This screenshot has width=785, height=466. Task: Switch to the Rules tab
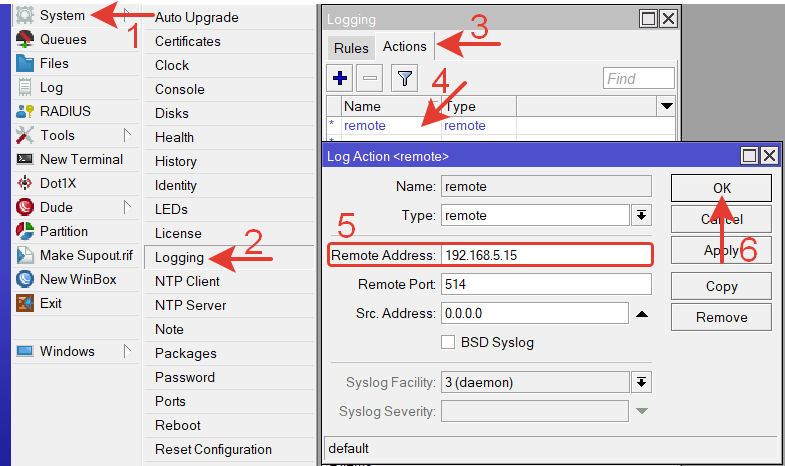(x=351, y=48)
